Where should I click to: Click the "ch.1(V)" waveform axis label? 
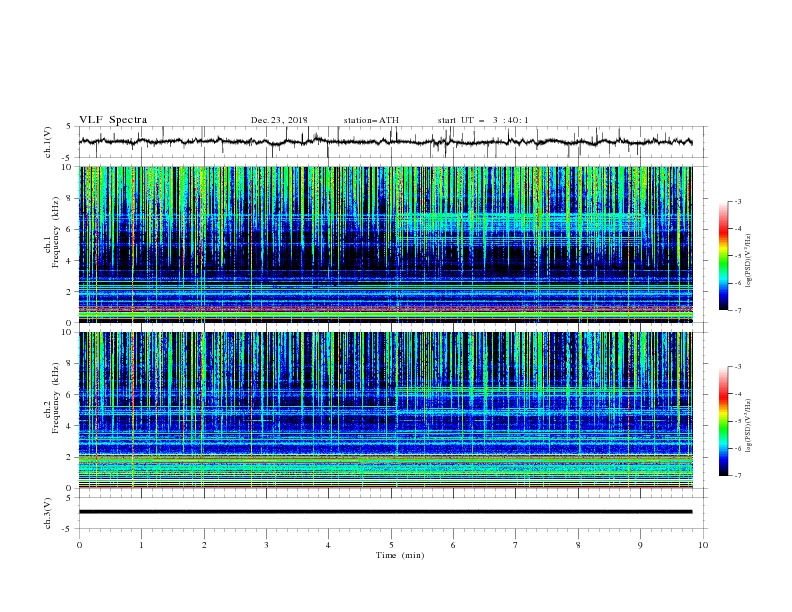[x=48, y=142]
